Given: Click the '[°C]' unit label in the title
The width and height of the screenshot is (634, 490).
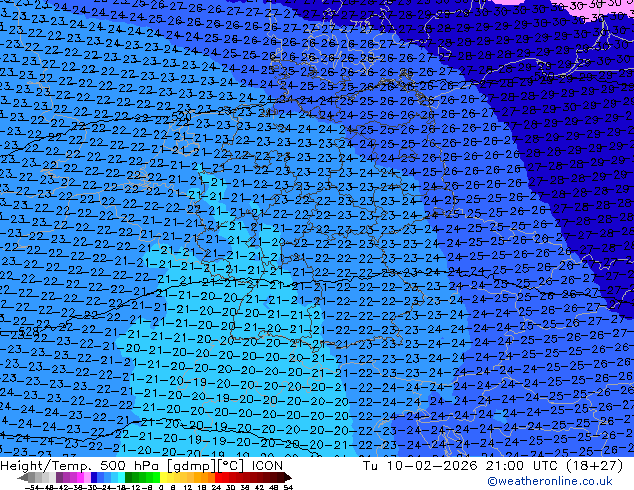Looking at the screenshot, I should [231, 466].
